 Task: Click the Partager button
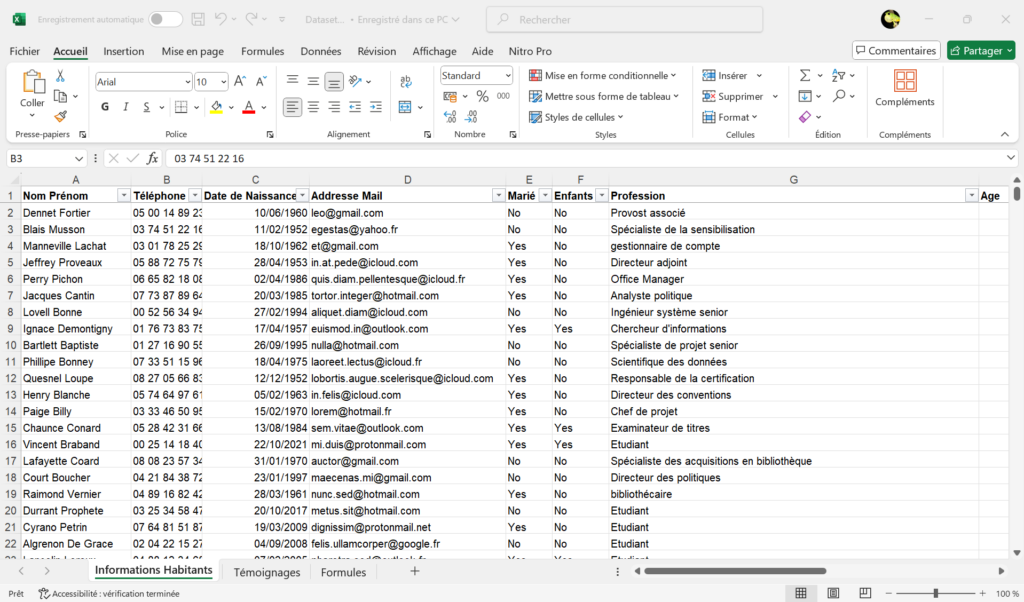[x=979, y=51]
